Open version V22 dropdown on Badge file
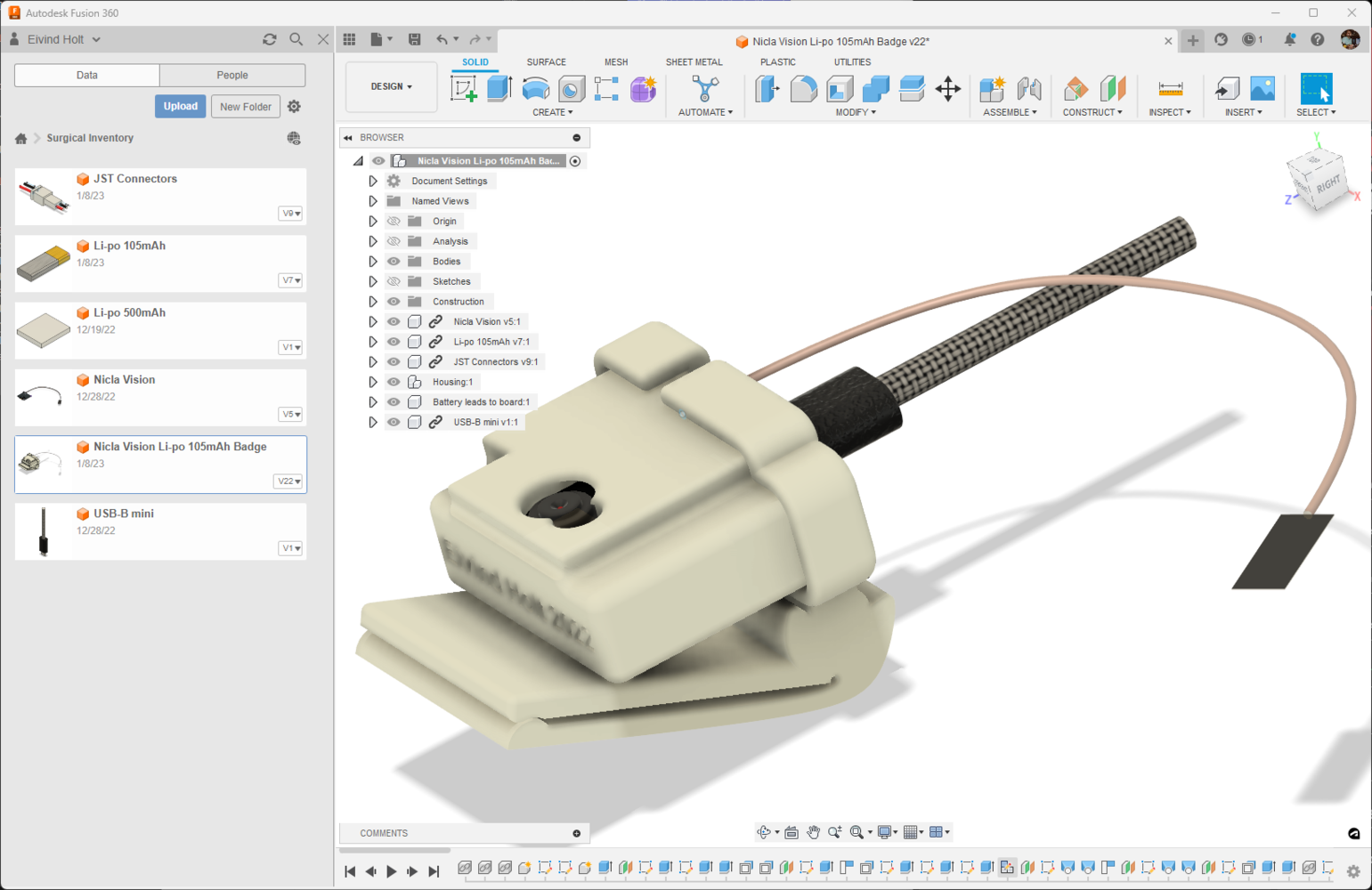The image size is (1372, 890). coord(288,481)
